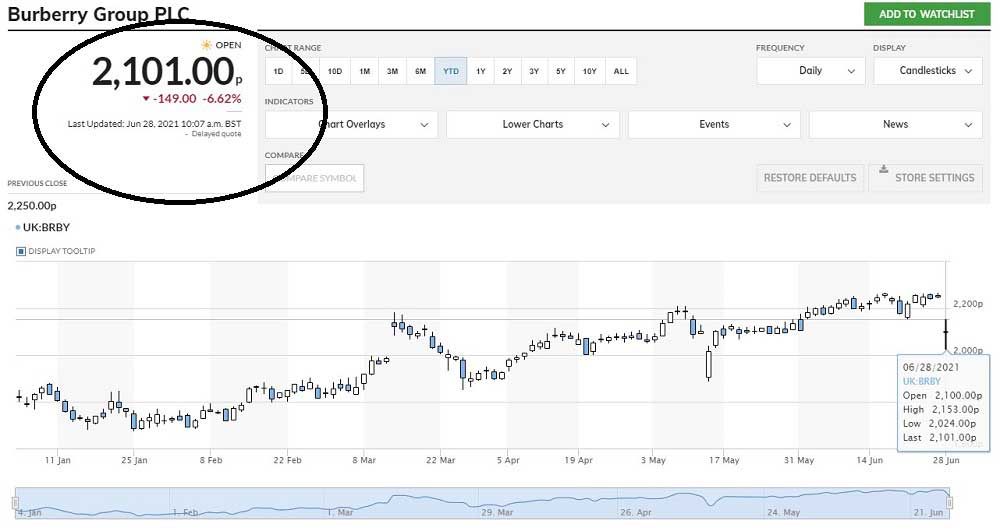Select the 6M chart range
1000x531 pixels.
420,71
